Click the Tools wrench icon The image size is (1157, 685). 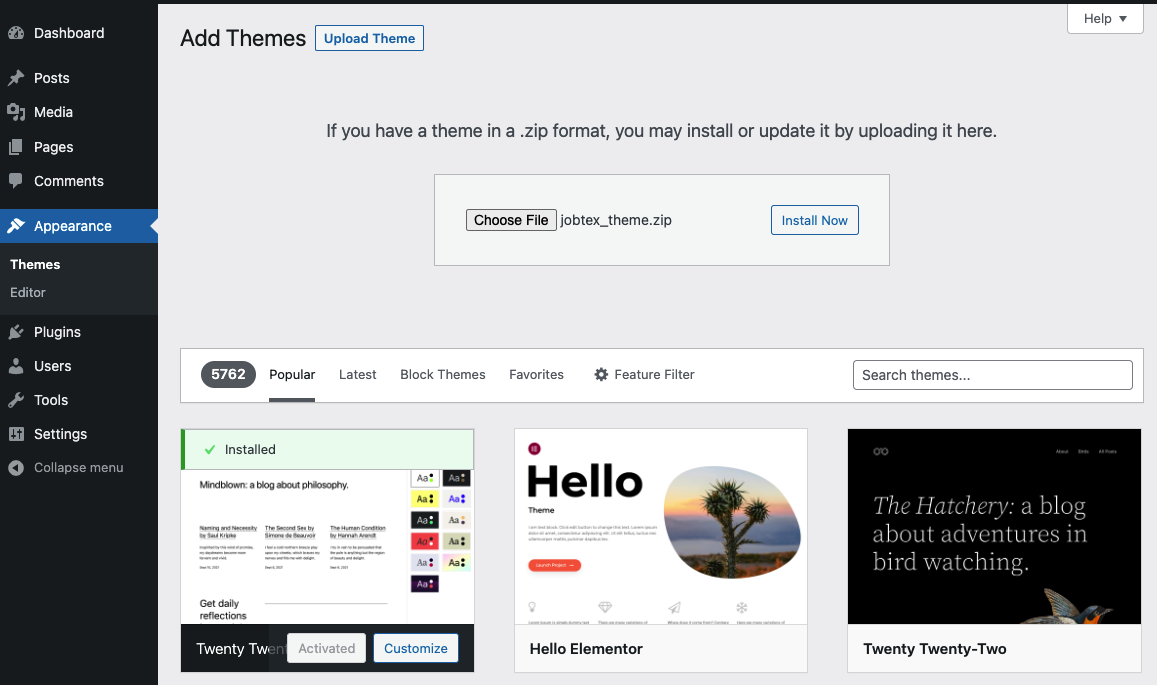click(15, 400)
